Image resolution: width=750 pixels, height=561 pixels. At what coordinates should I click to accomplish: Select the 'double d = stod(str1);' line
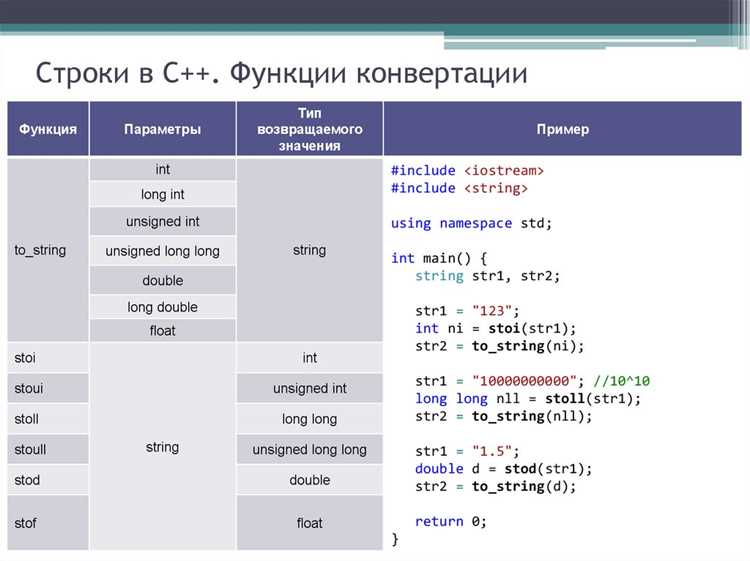point(504,469)
